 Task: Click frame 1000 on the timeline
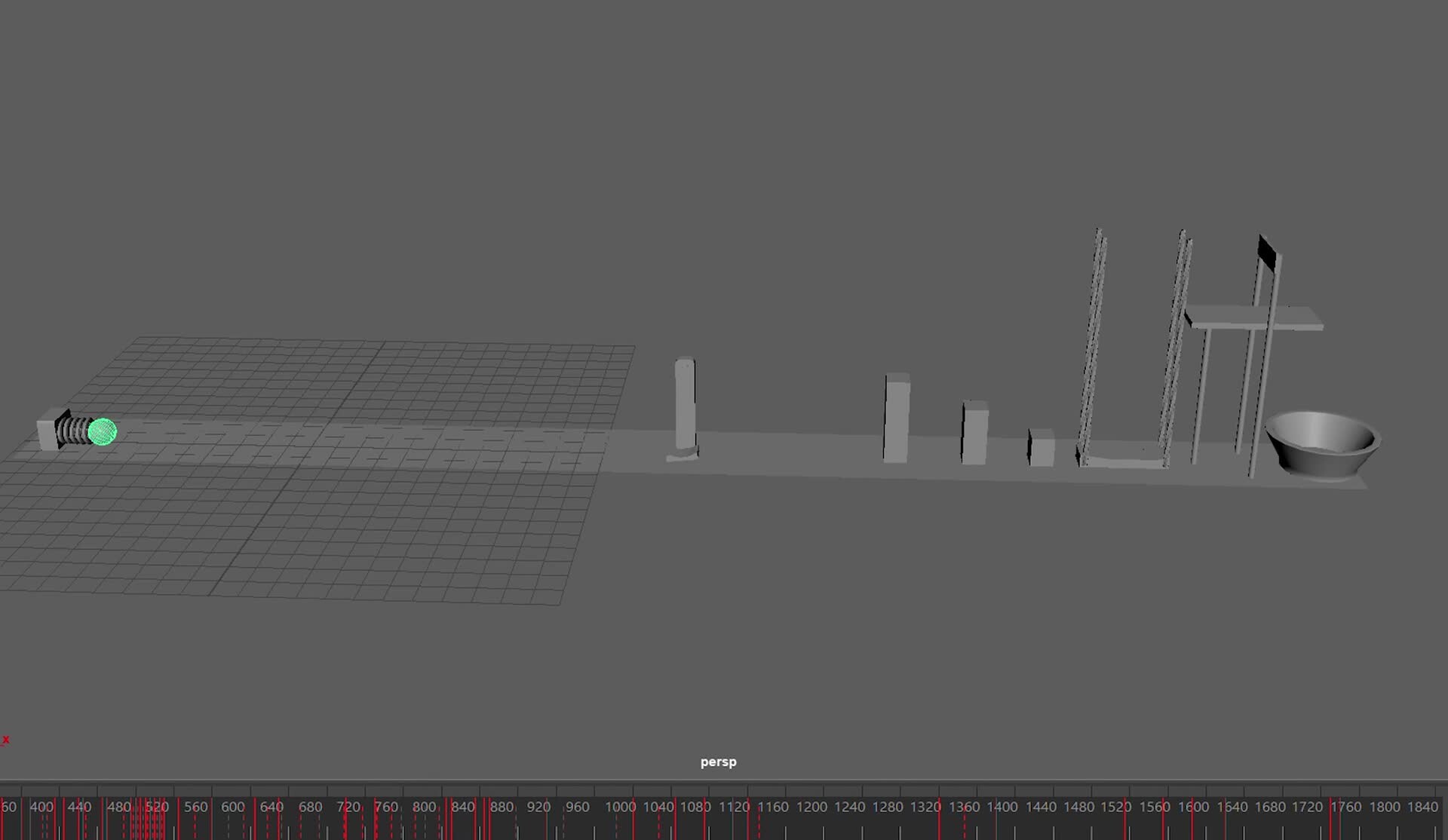tap(620, 807)
